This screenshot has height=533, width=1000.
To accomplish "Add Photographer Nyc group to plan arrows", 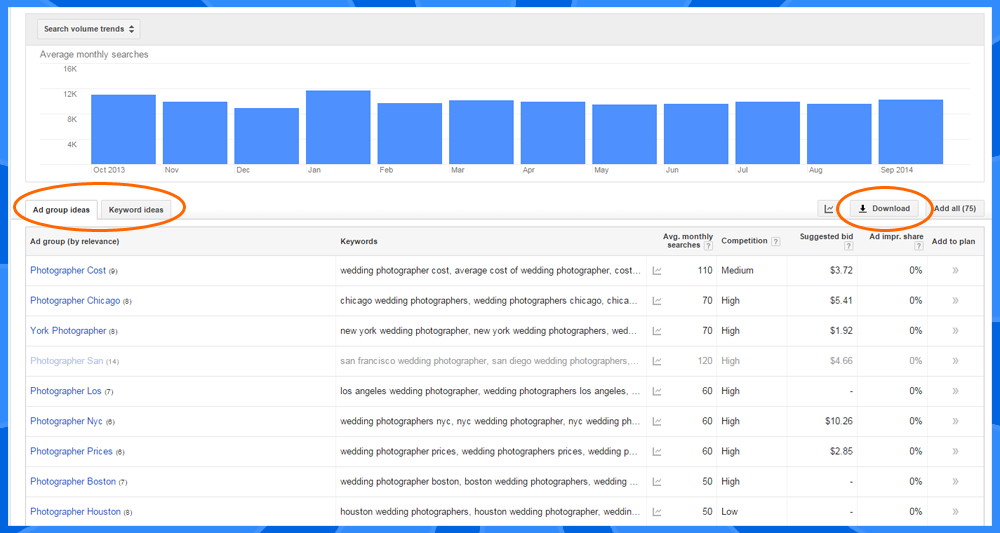I will tap(954, 421).
